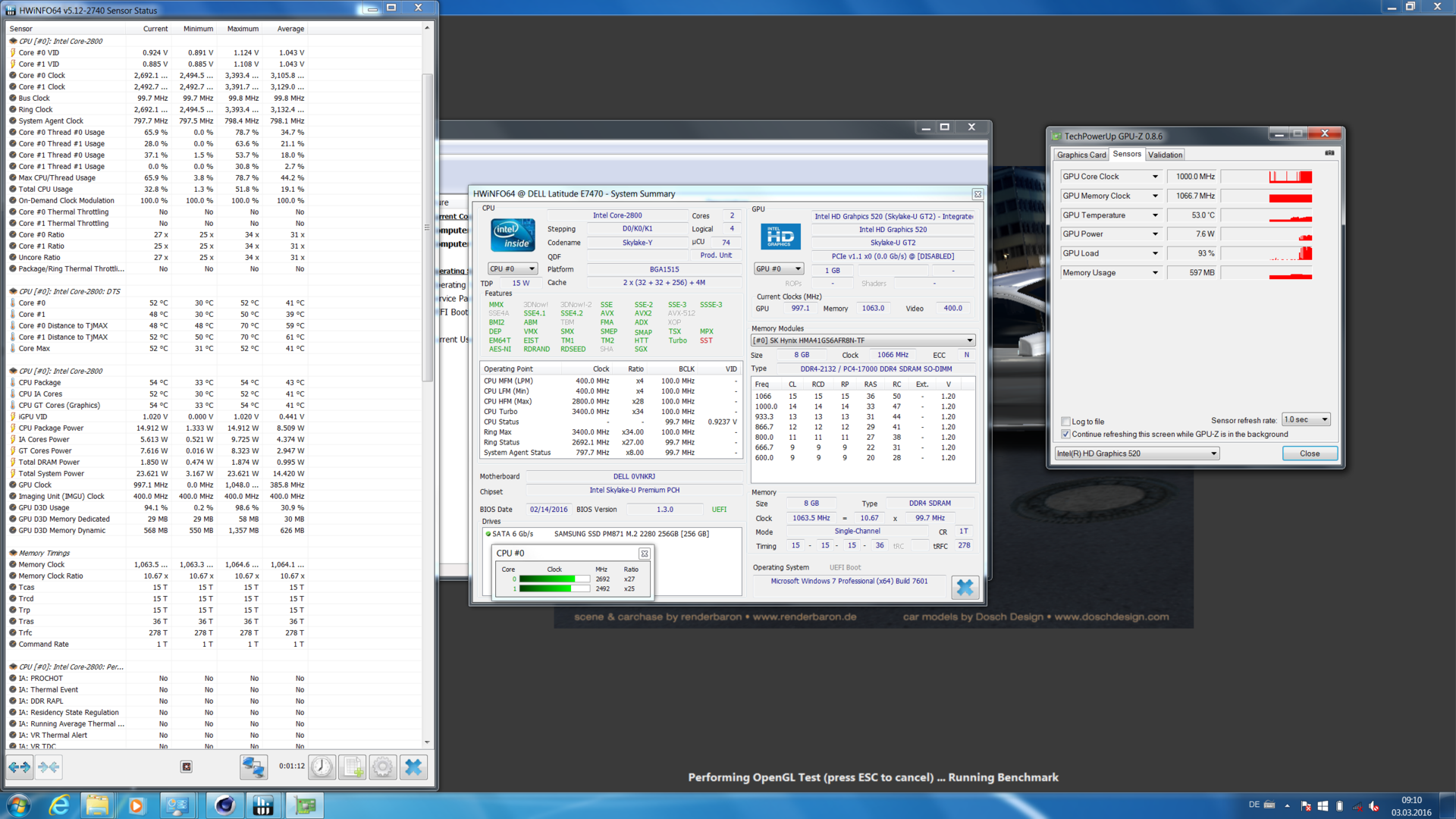
Task: Launch Internet Explorer from the taskbar
Action: click(x=59, y=805)
